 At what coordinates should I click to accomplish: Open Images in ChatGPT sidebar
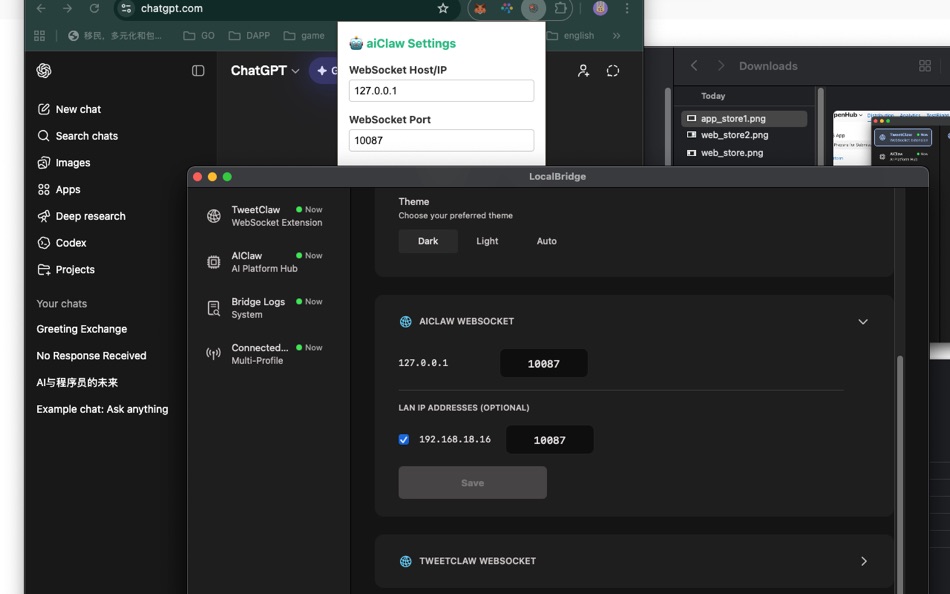pos(64,162)
